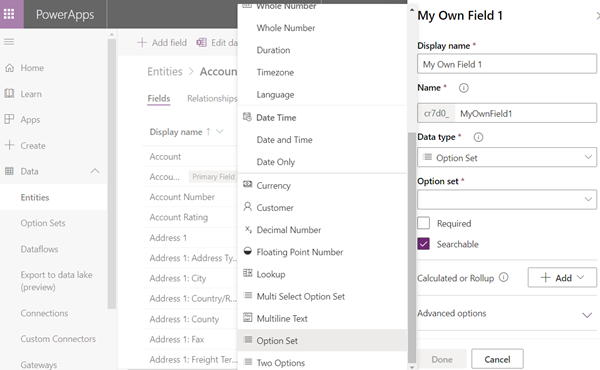This screenshot has width=600, height=370.
Task: Click the Name input MyOwnField1
Action: (x=525, y=113)
